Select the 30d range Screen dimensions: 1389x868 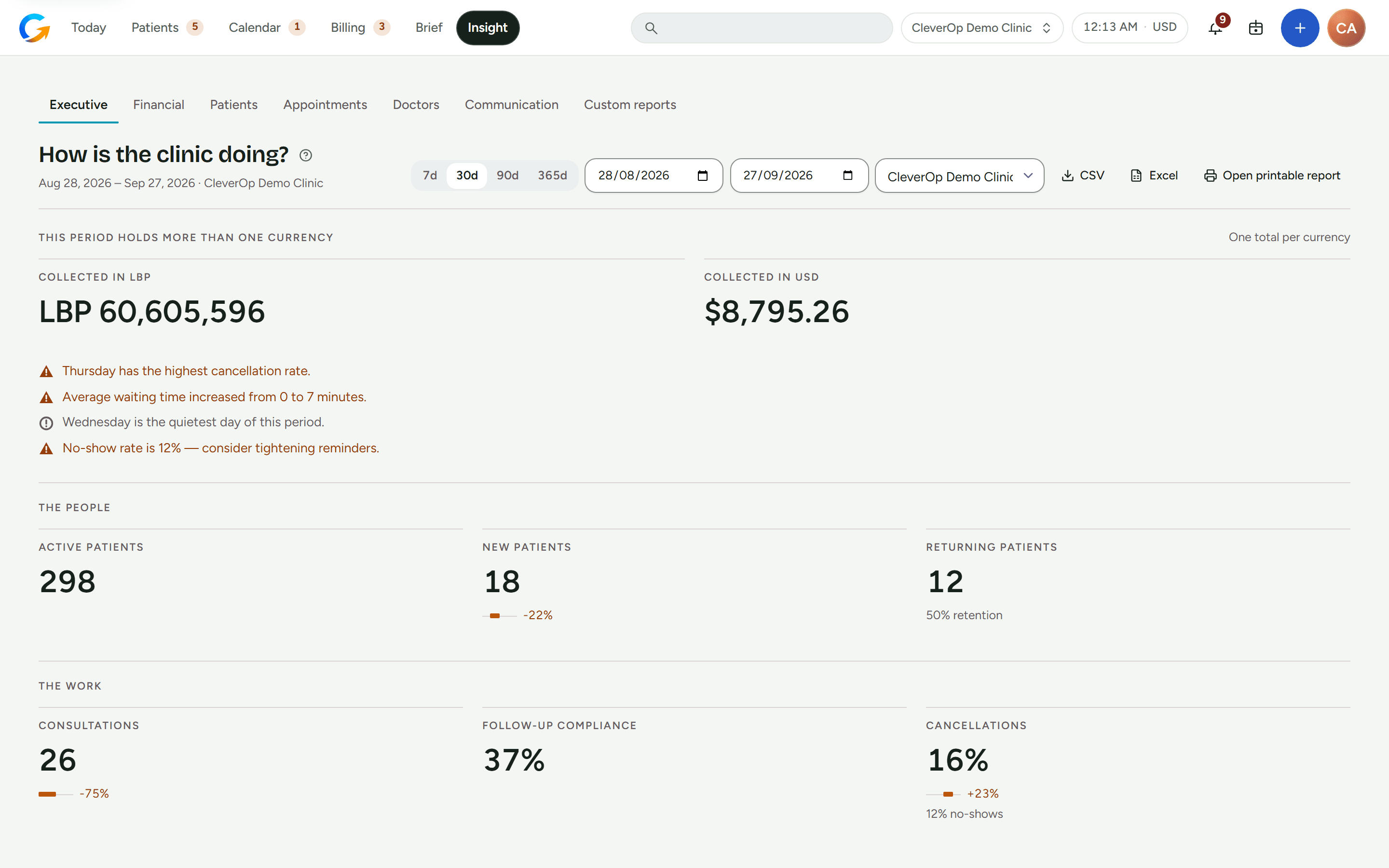tap(467, 176)
